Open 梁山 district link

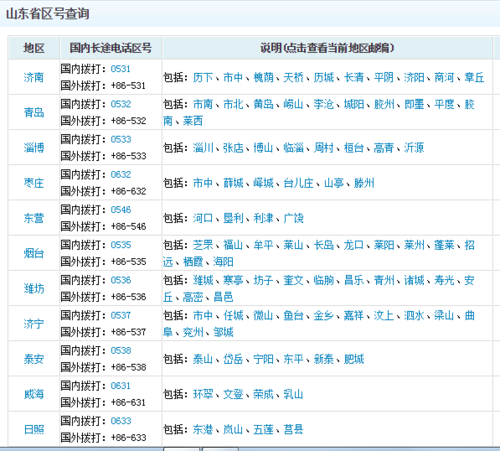[x=444, y=316]
